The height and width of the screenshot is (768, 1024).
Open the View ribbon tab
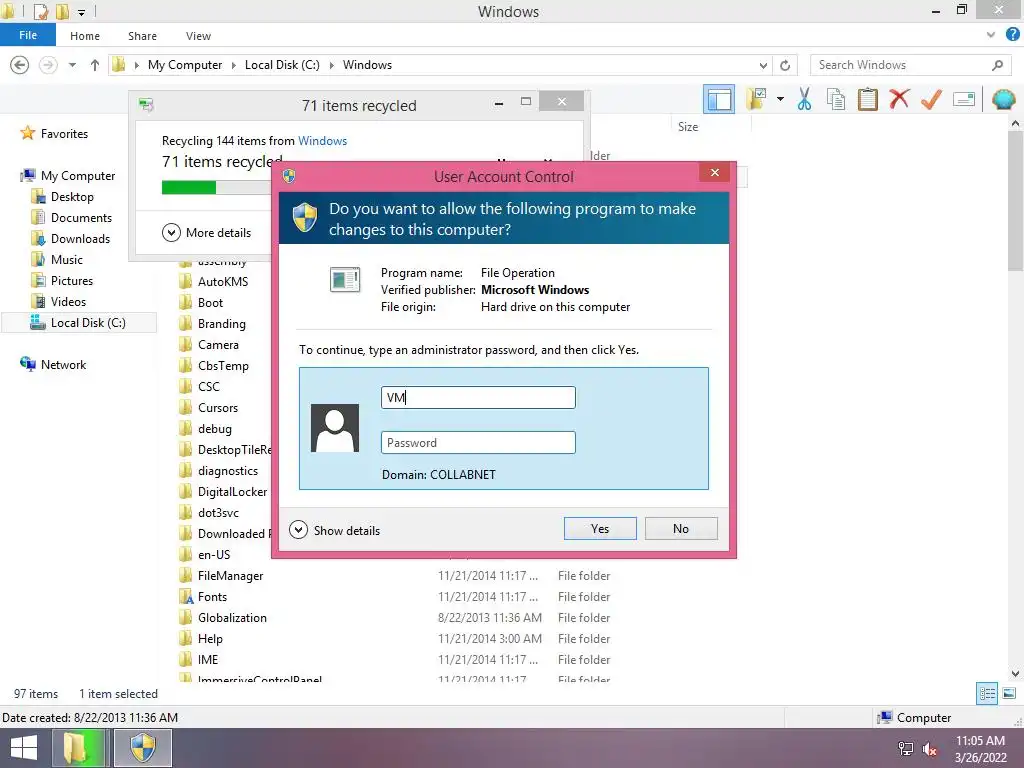[198, 36]
